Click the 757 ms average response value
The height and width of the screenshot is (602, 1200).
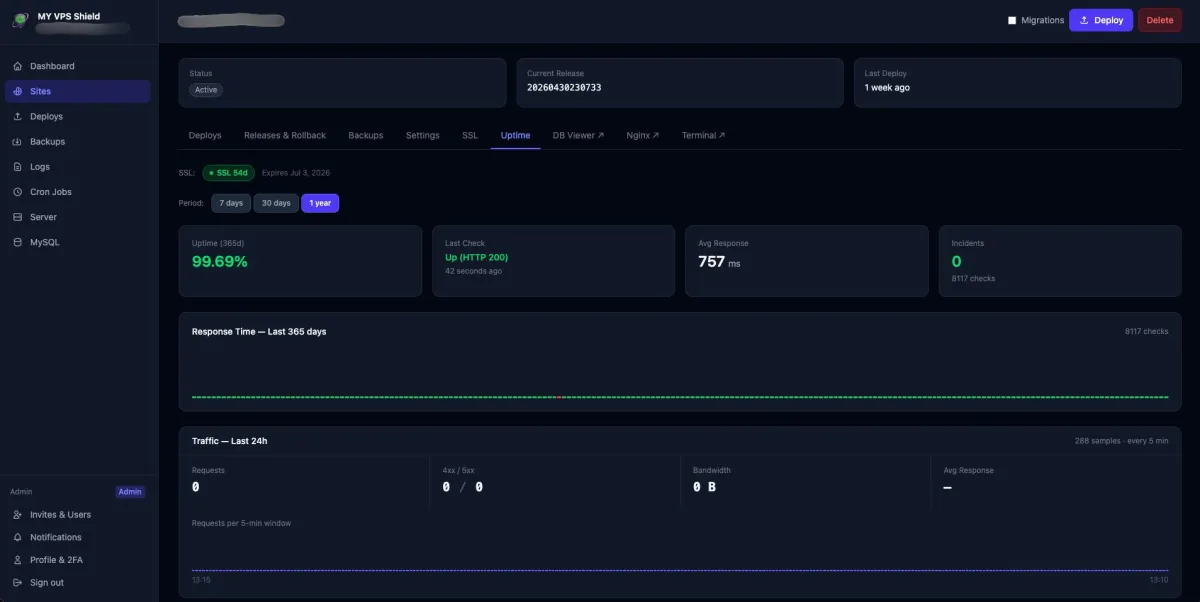click(x=719, y=262)
